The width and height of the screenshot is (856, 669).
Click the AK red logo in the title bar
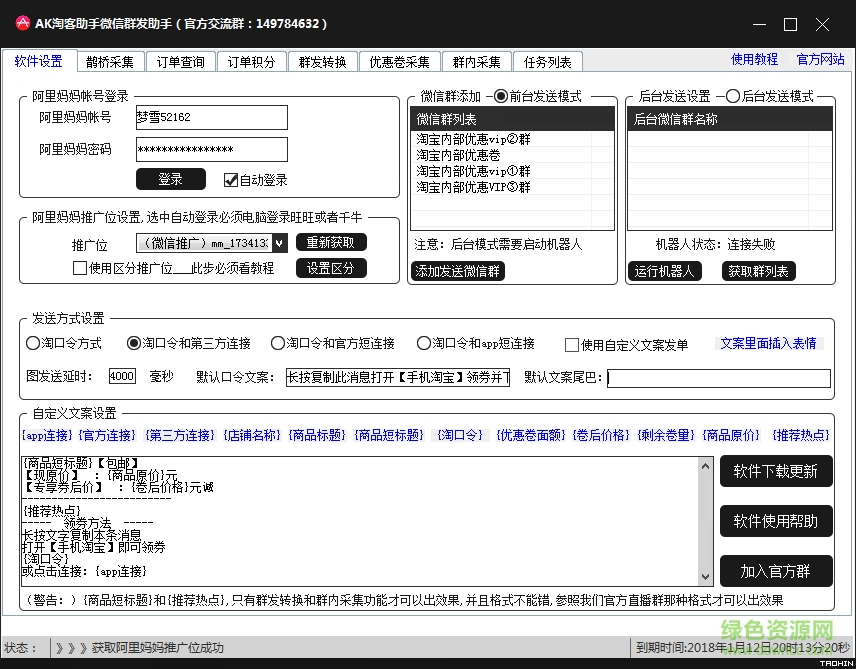[22, 22]
